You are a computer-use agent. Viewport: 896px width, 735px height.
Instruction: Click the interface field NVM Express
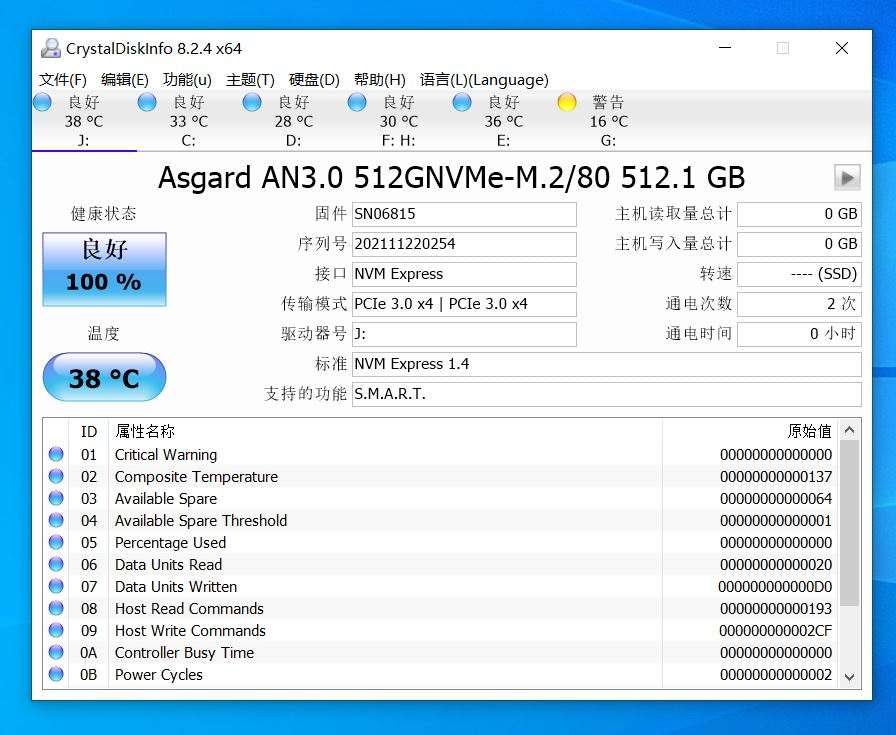pyautogui.click(x=464, y=274)
